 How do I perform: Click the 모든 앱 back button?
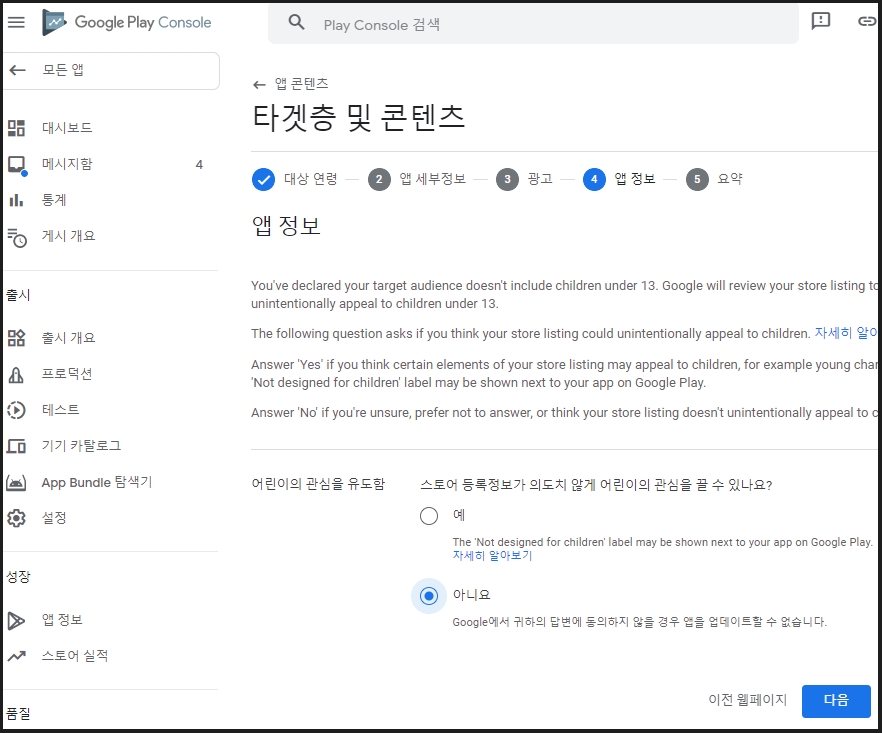pos(111,71)
